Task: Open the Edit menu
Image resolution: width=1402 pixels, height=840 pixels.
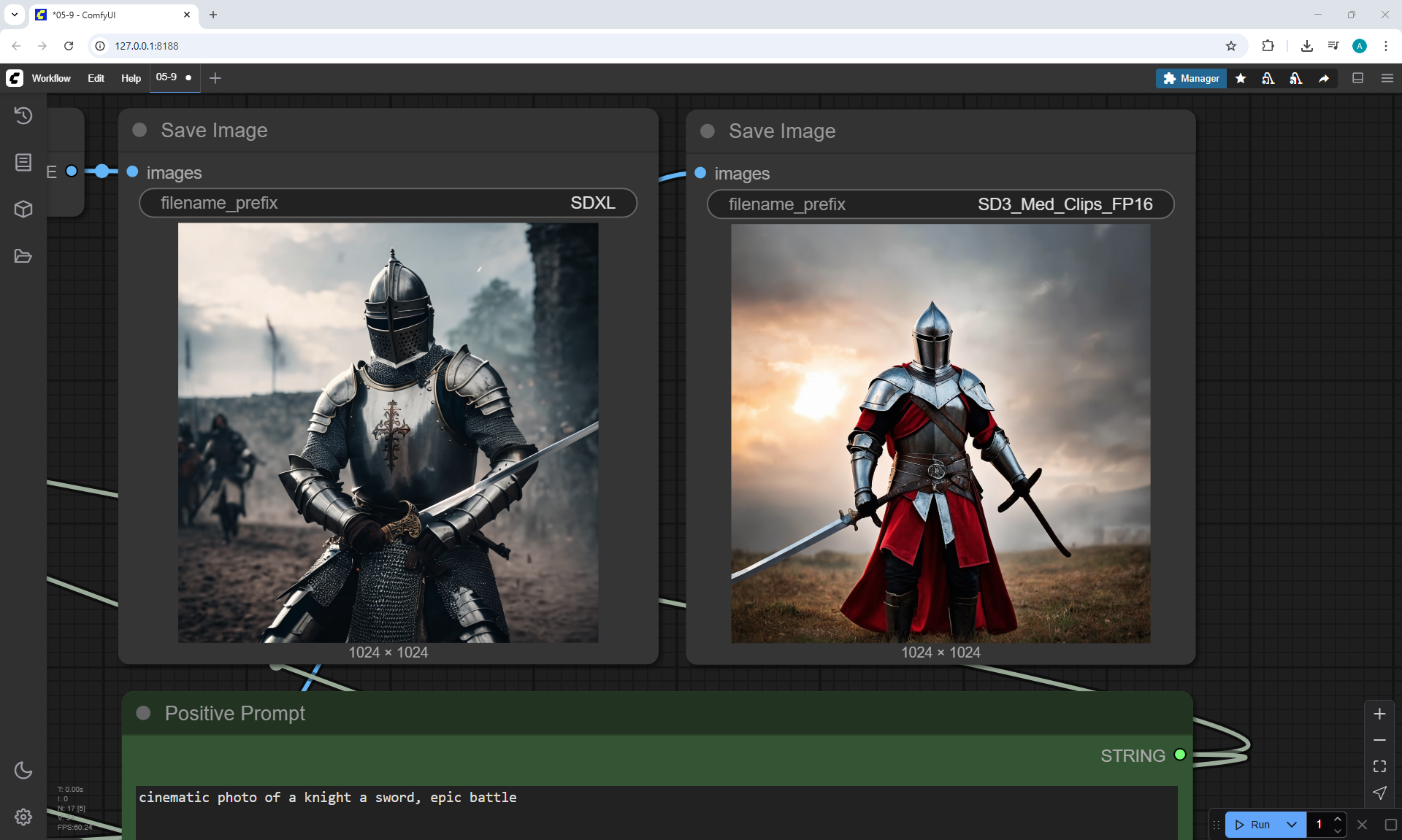Action: click(96, 78)
